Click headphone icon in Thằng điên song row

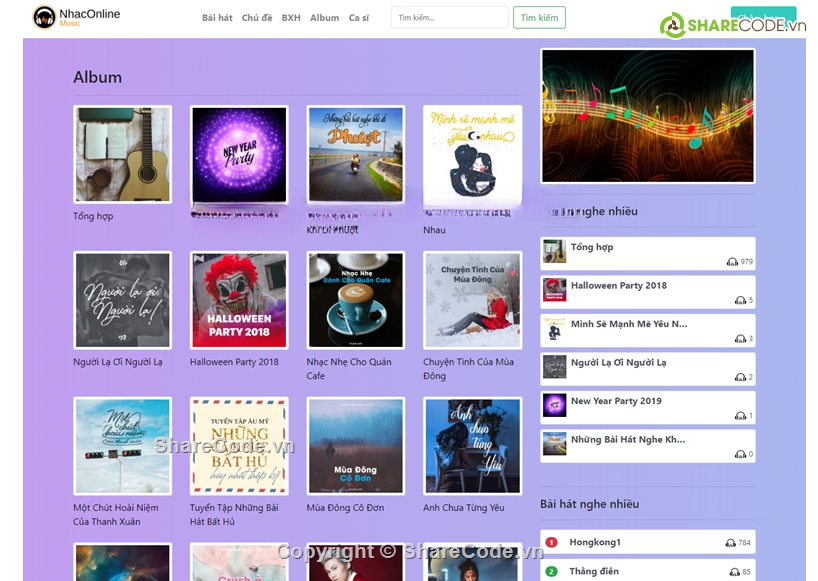pyautogui.click(x=735, y=572)
